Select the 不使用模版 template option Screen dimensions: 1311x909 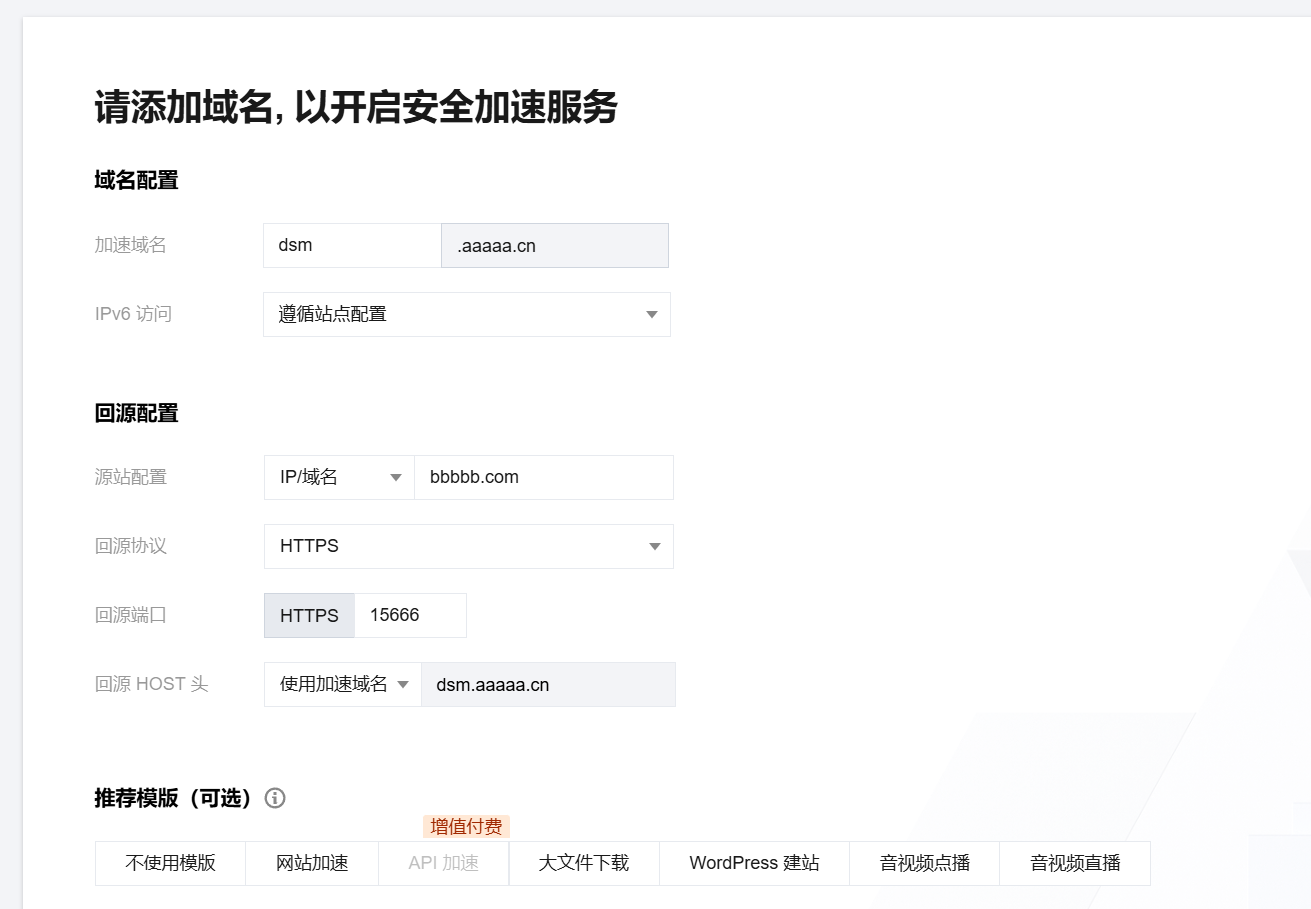coord(170,863)
